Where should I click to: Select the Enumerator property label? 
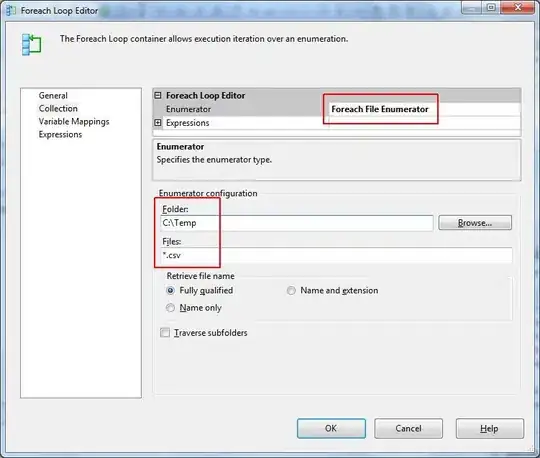188,109
